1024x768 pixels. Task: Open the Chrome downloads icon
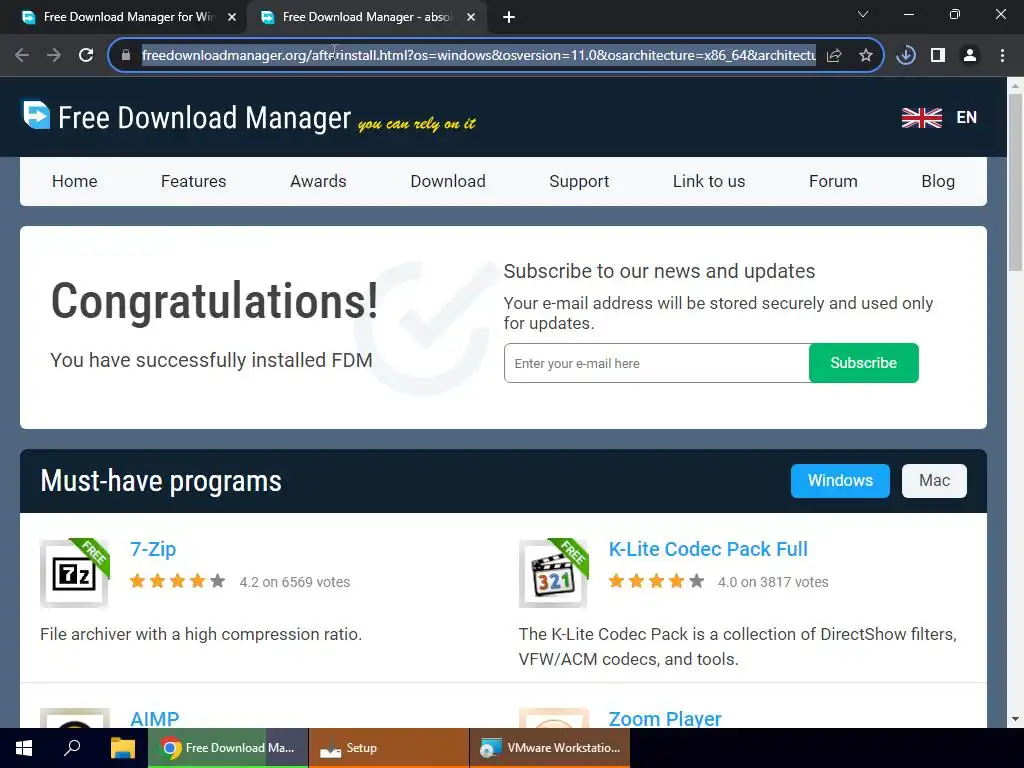(906, 56)
